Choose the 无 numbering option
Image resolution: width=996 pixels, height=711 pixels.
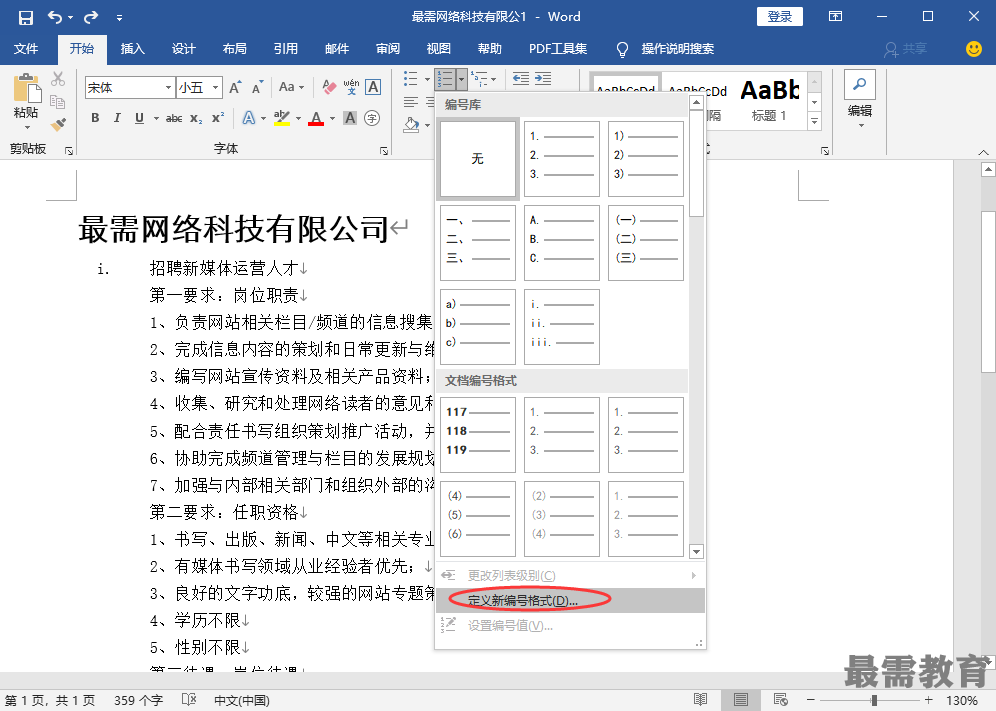click(x=478, y=159)
